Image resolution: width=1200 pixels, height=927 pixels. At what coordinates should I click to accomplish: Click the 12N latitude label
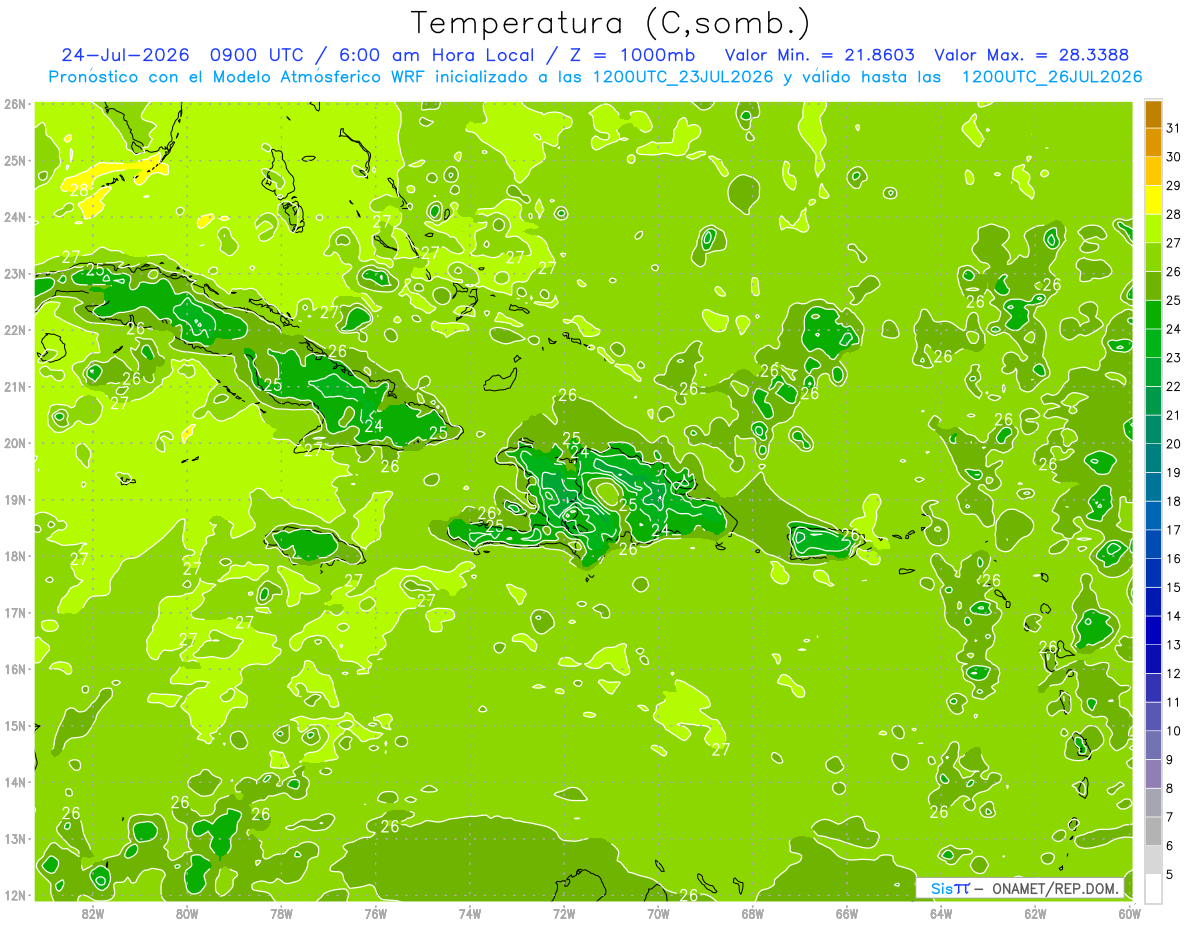click(x=15, y=895)
